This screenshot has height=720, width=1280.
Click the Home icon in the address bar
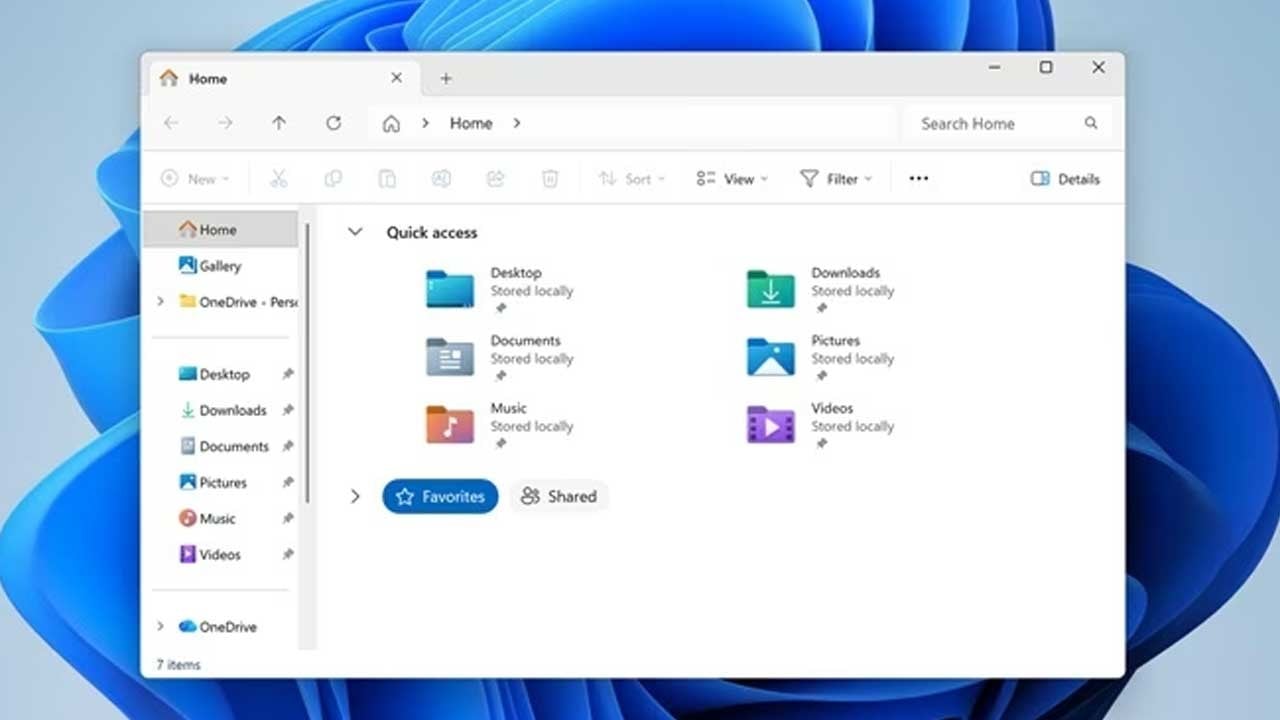coord(390,123)
